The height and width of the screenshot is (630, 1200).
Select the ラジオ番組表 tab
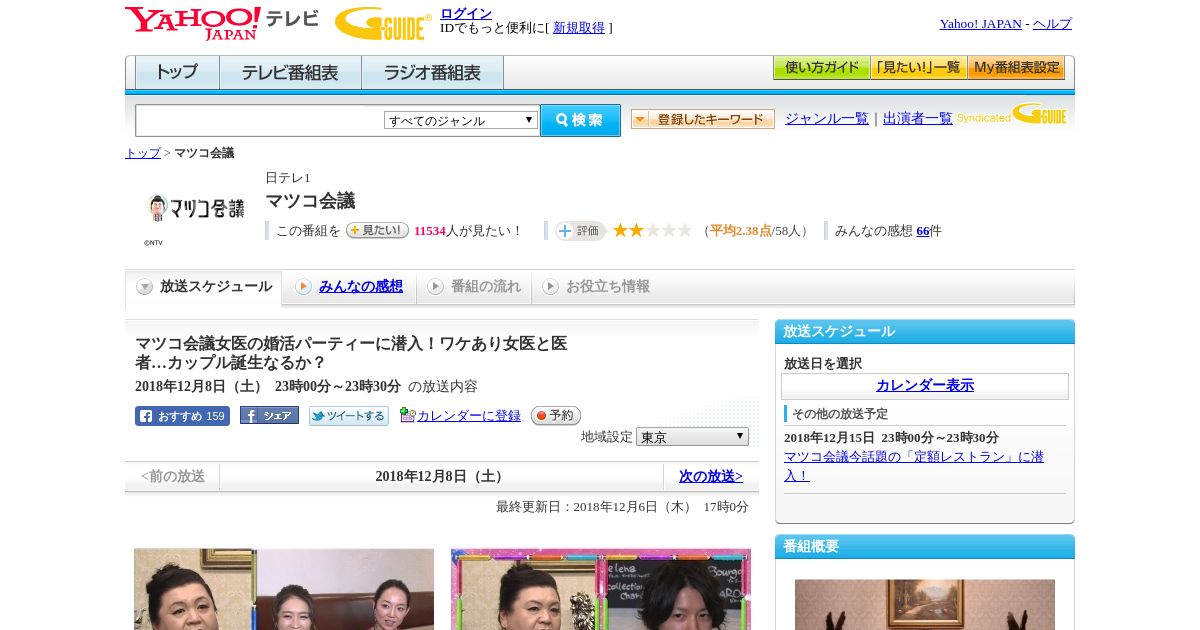coord(432,72)
